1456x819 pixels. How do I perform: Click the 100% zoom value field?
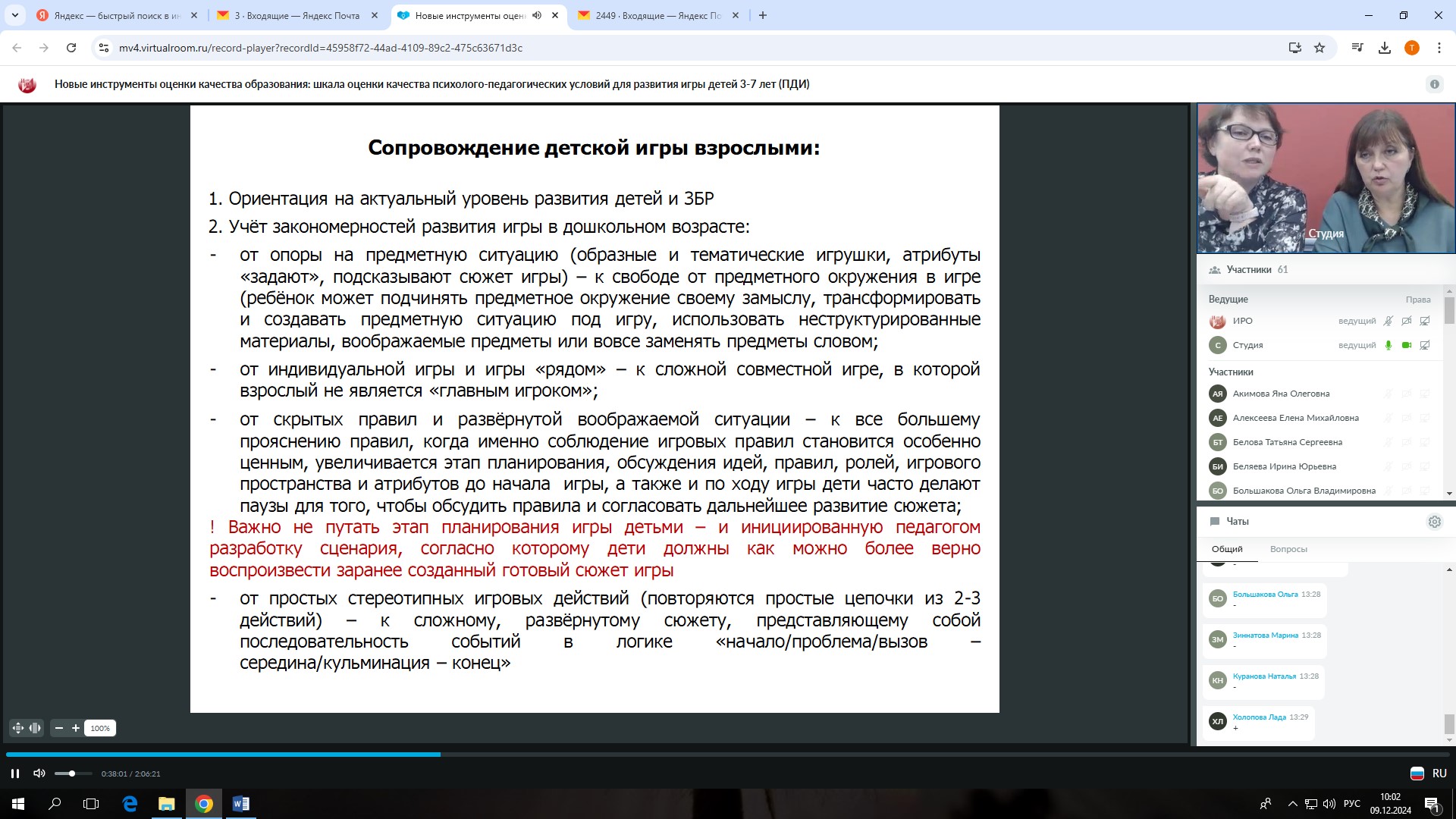[100, 728]
